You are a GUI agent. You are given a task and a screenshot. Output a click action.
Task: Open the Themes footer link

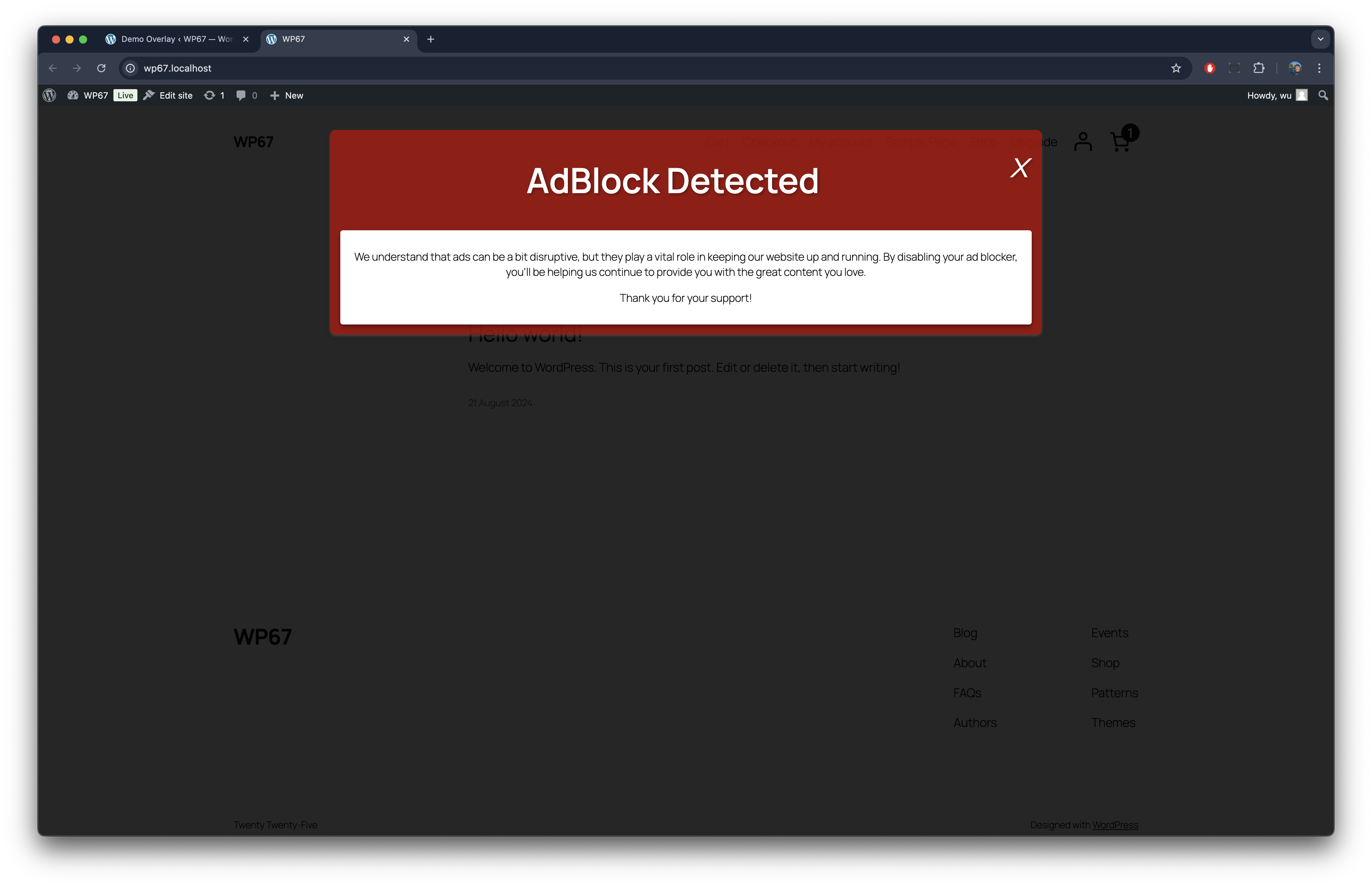(1113, 723)
